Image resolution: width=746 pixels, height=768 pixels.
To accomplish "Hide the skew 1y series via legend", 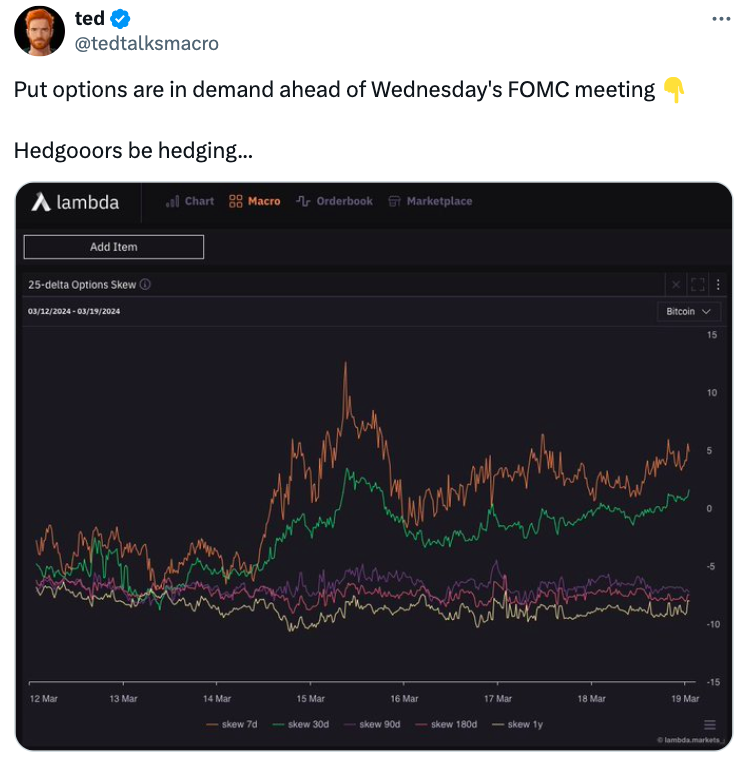I will [517, 724].
